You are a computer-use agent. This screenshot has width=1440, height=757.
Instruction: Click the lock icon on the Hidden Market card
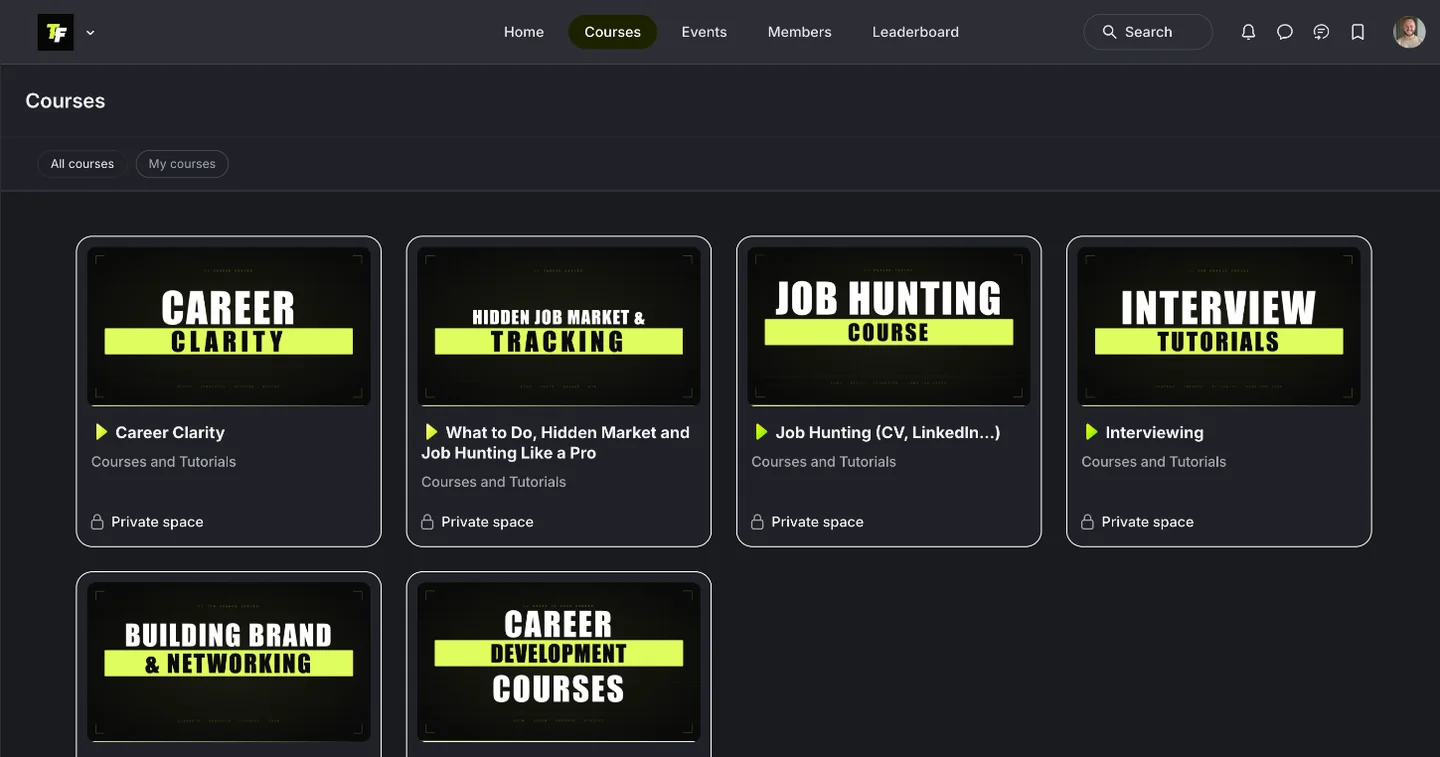point(427,522)
